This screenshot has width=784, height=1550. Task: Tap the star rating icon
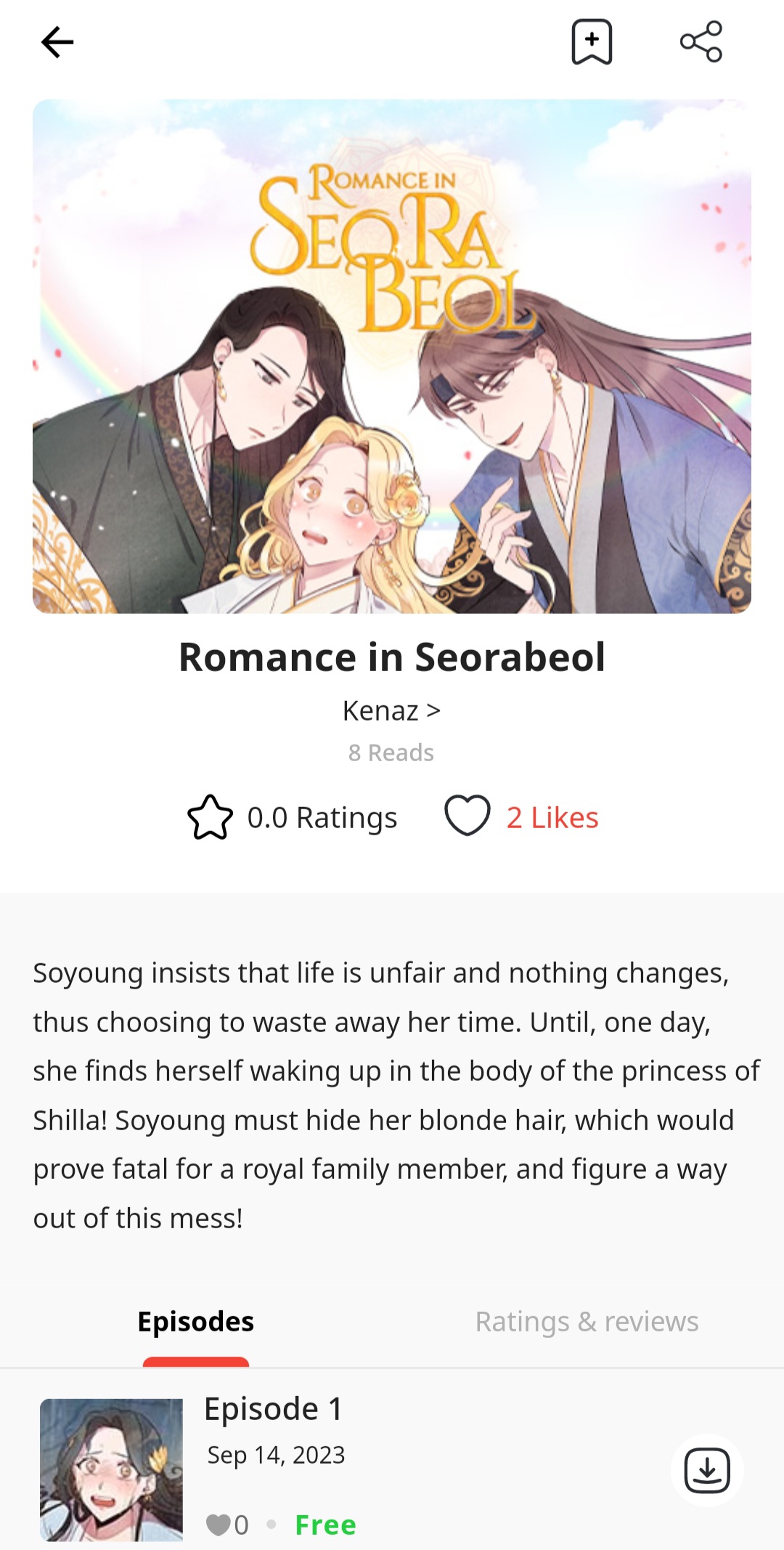point(210,817)
